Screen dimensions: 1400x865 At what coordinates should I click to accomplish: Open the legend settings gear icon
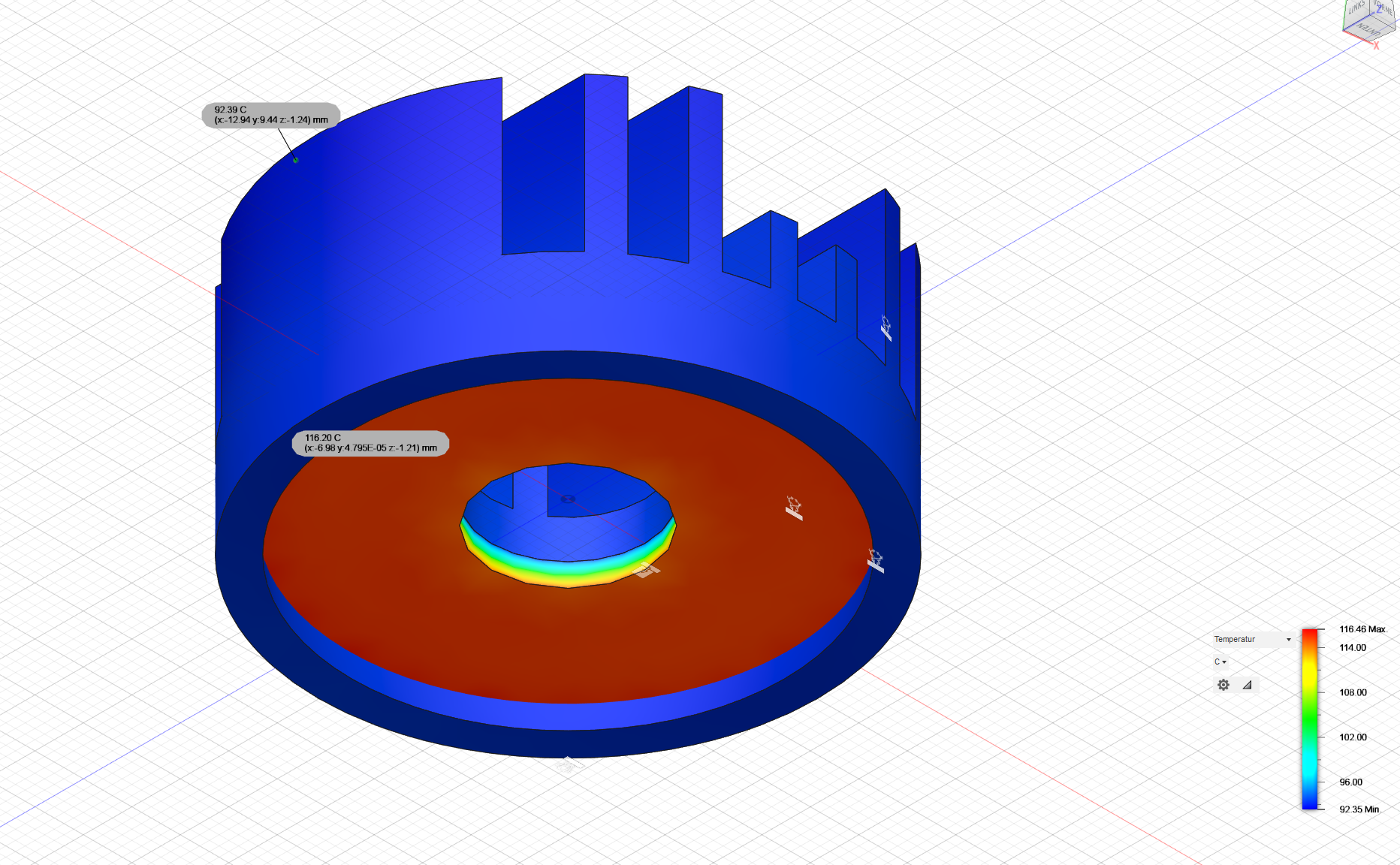[x=1223, y=685]
